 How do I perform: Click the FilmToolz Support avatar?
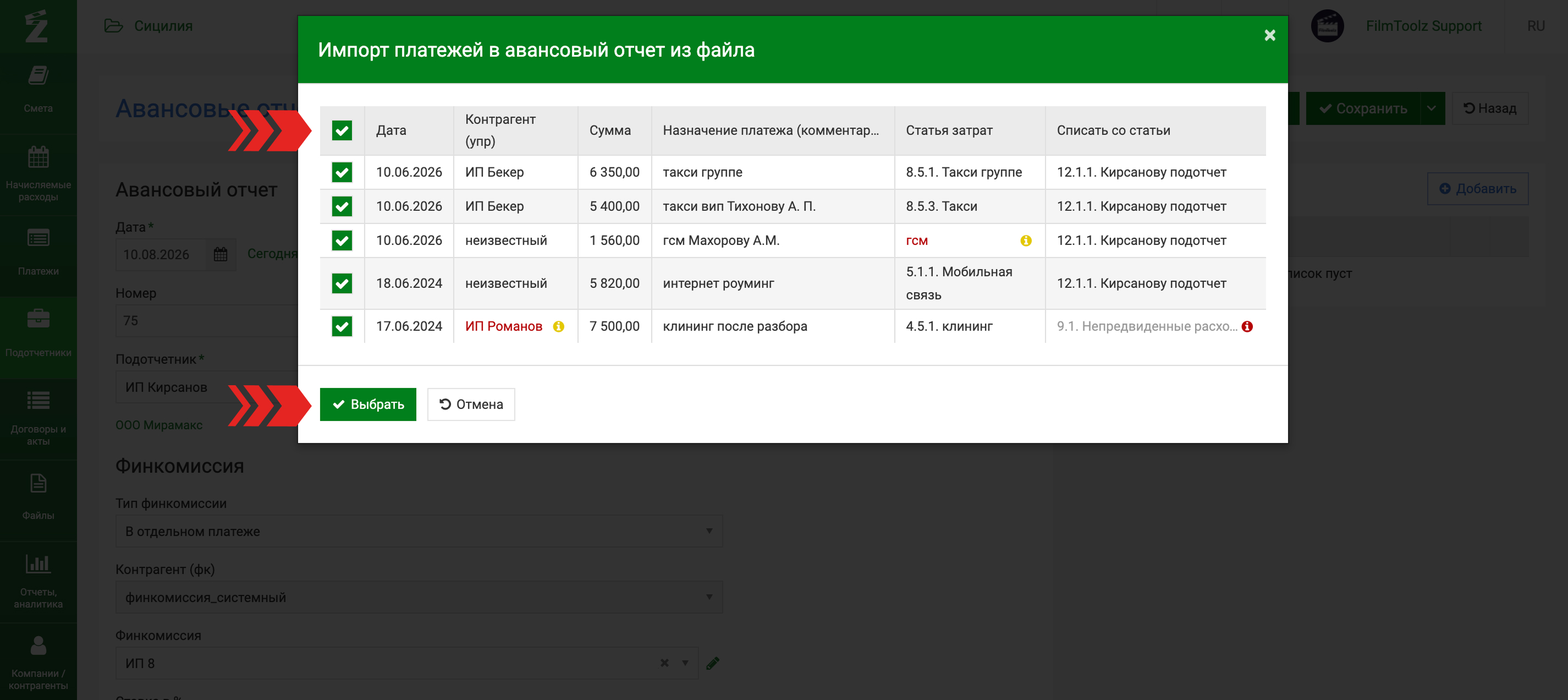click(x=1327, y=25)
